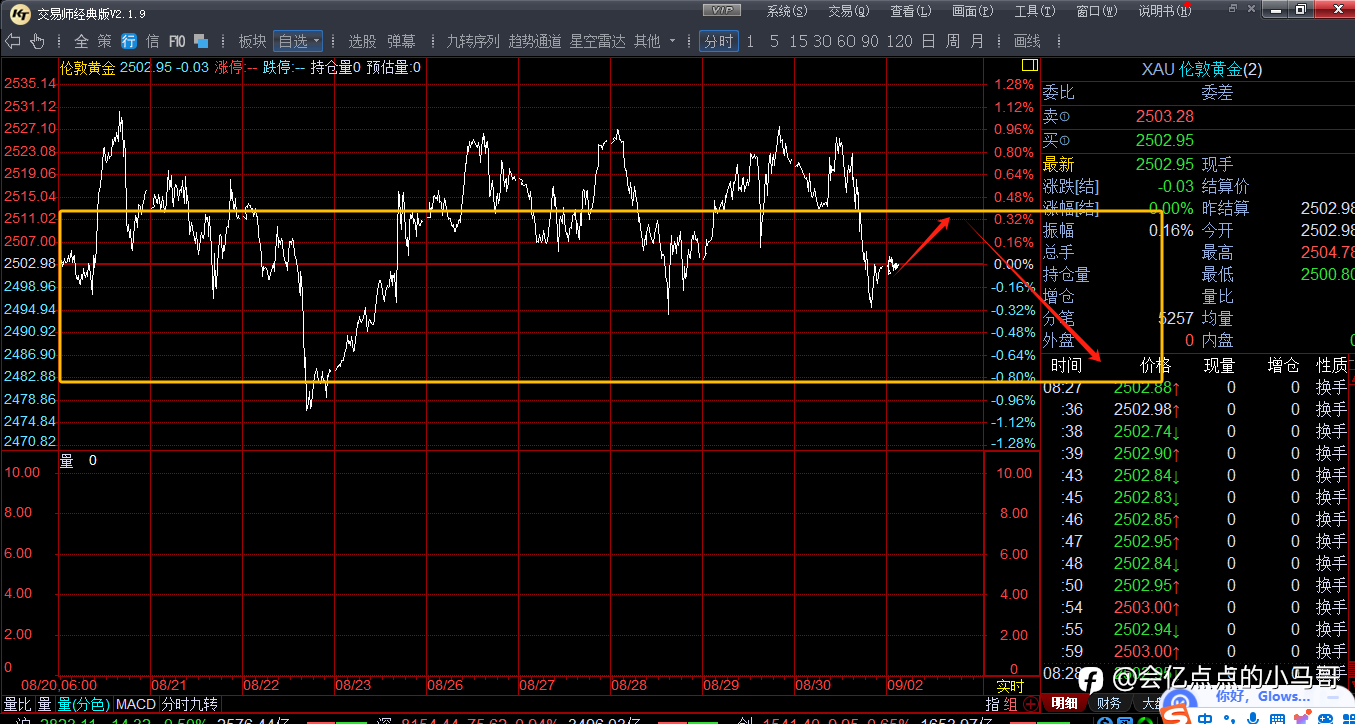Switch to the 90 minute period

(870, 41)
